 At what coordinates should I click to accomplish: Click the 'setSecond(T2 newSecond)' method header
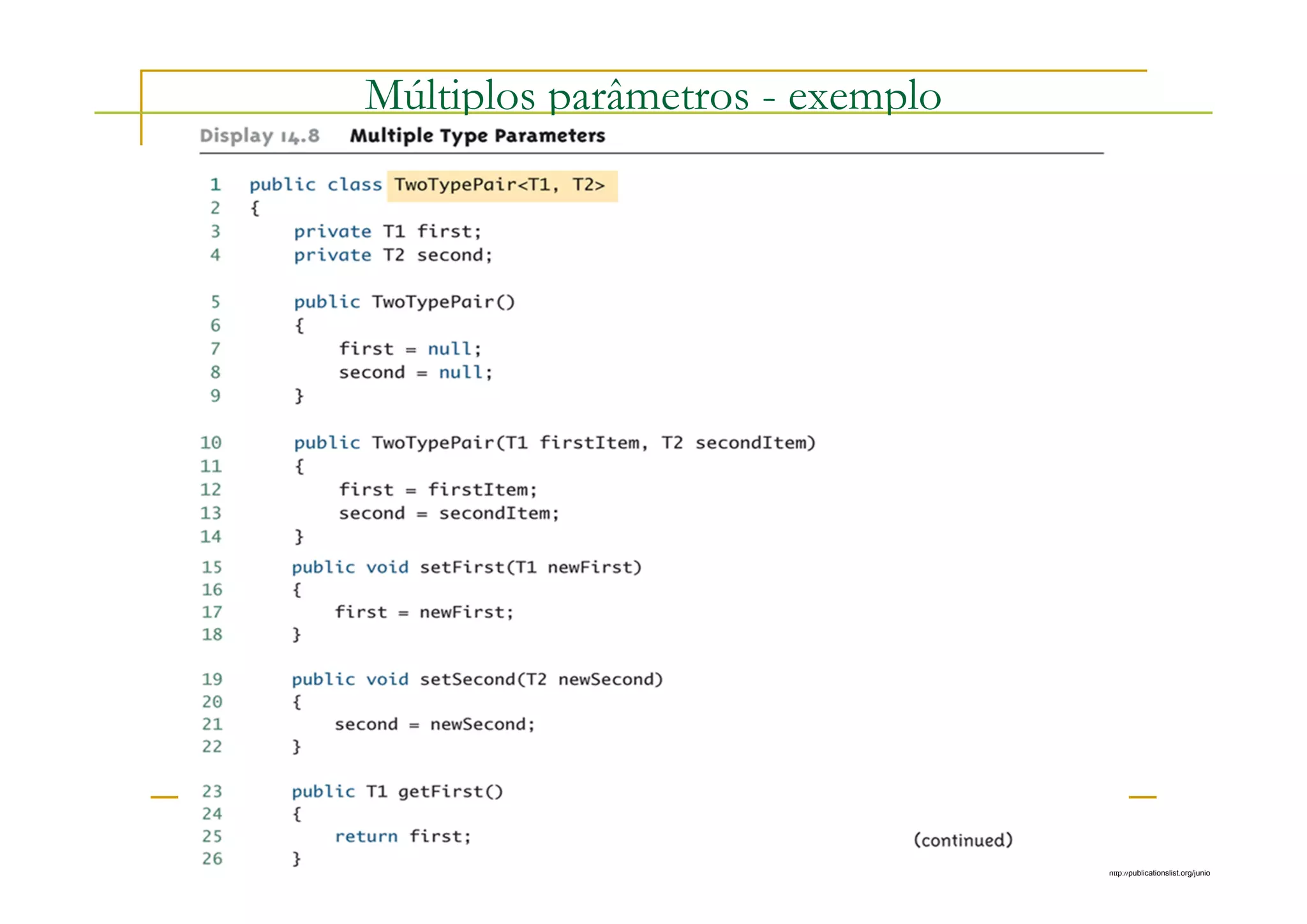point(477,680)
